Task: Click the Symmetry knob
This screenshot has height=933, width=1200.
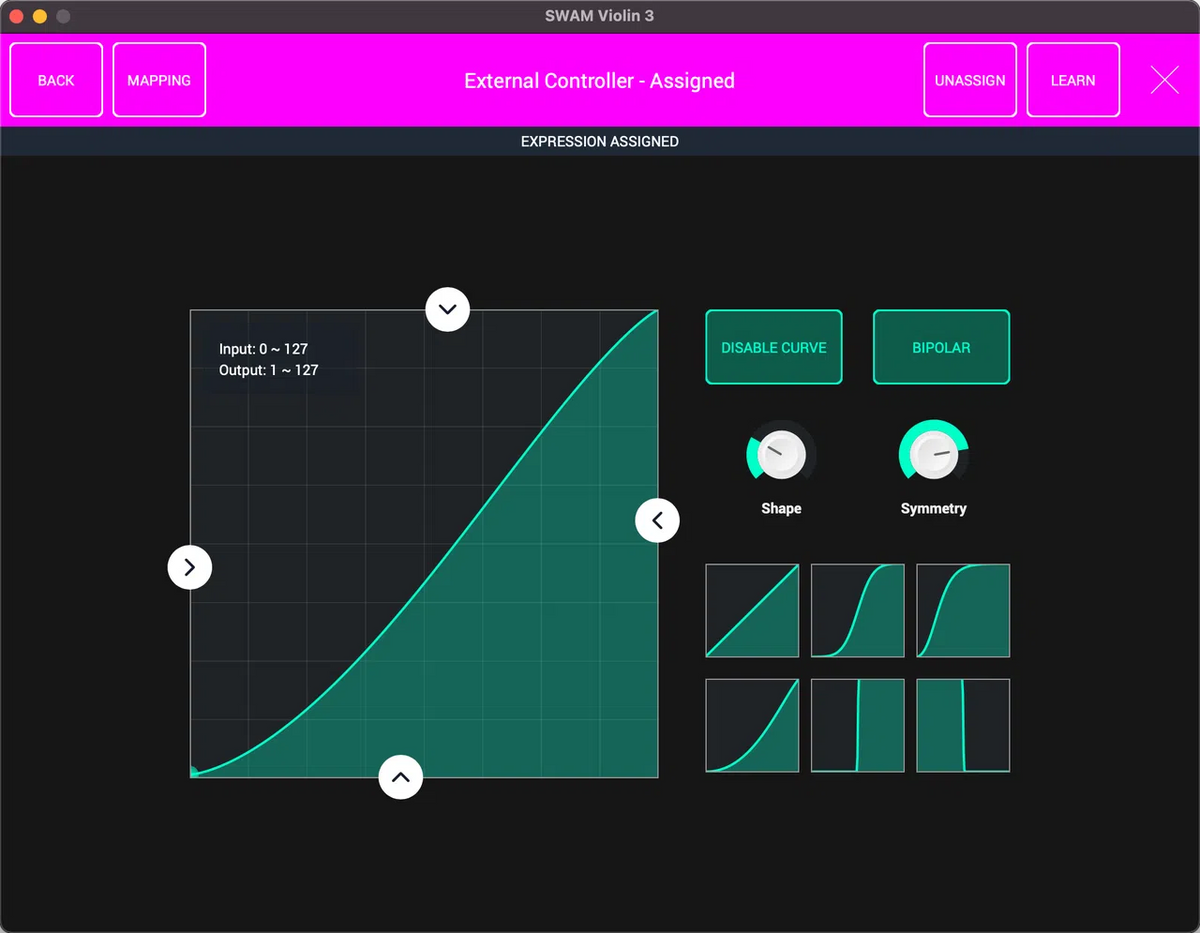Action: point(933,452)
